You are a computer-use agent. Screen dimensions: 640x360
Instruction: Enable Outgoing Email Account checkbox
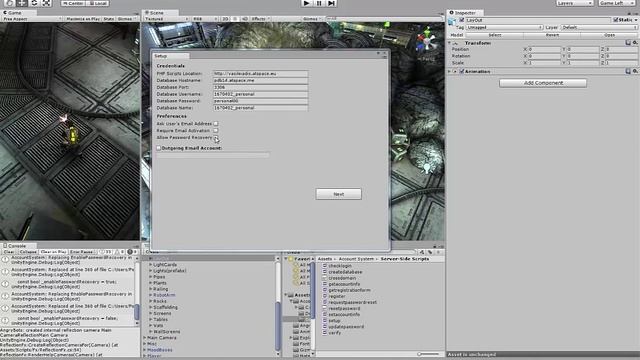click(159, 148)
